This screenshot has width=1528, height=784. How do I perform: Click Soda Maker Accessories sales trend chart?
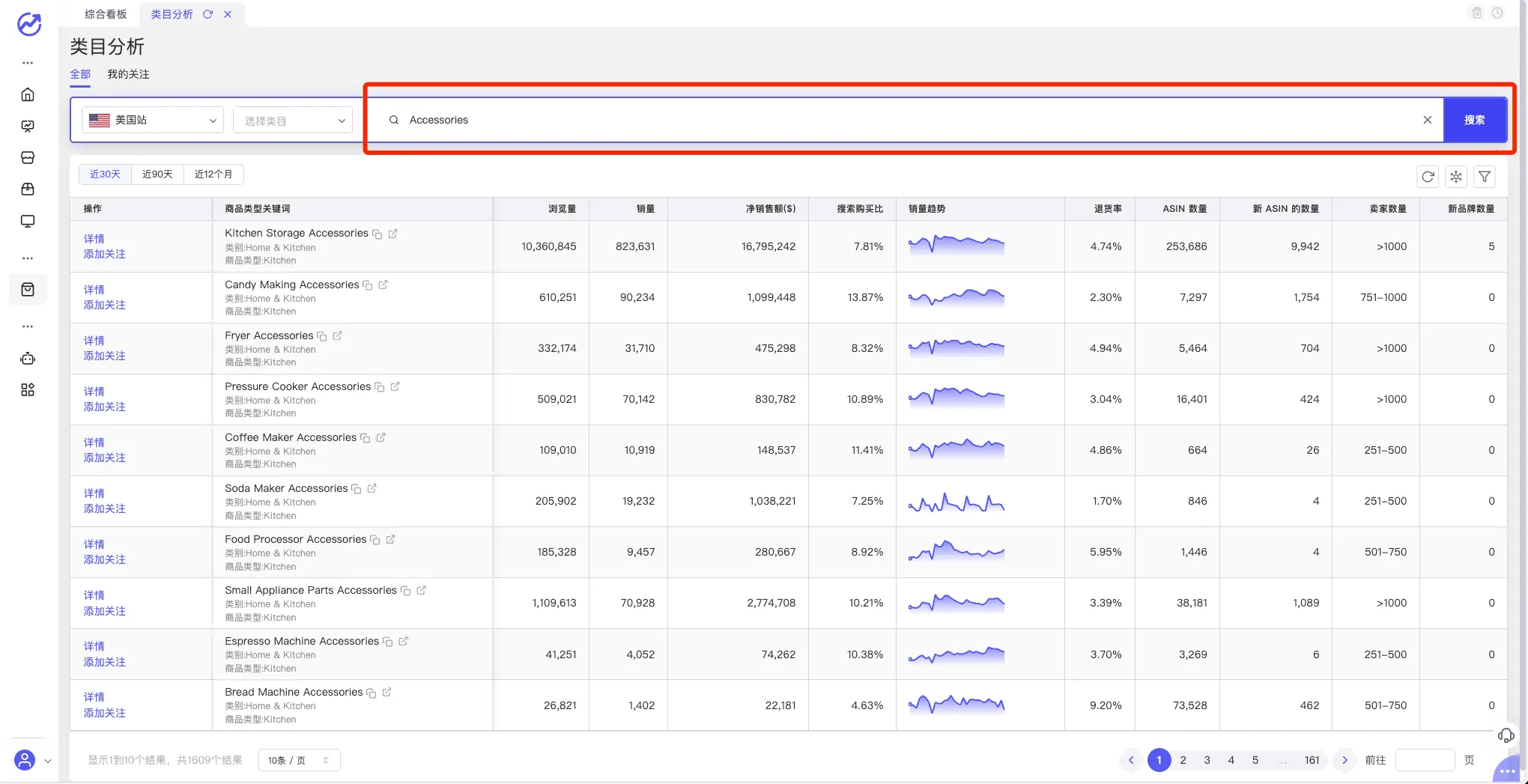point(956,502)
